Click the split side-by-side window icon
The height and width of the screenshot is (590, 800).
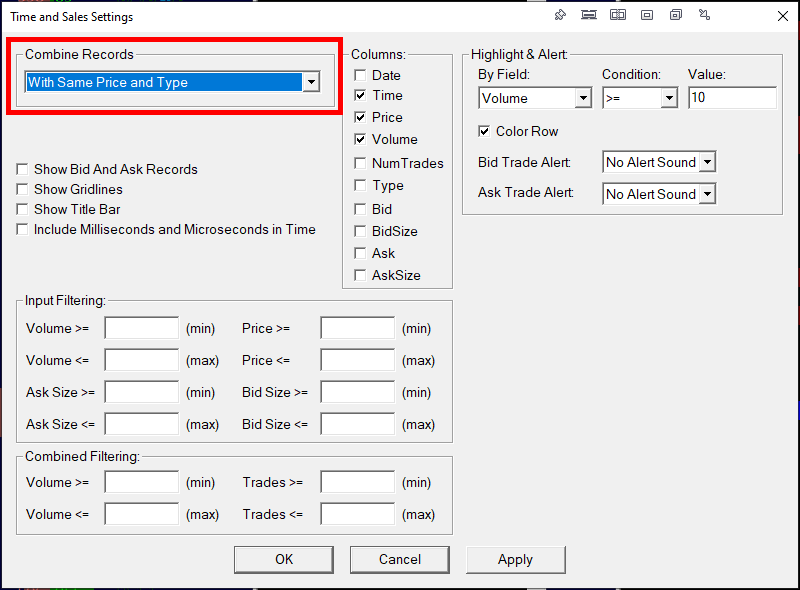[618, 16]
